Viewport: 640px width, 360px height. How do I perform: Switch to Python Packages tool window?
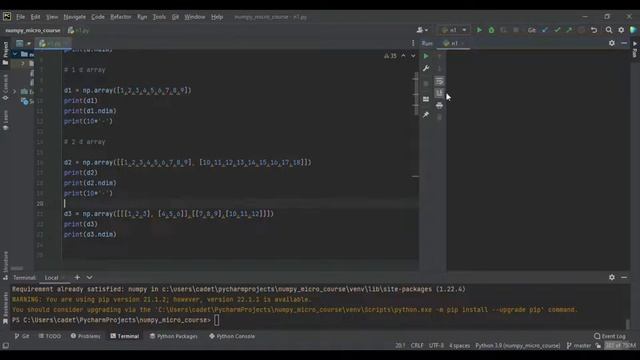click(173, 336)
